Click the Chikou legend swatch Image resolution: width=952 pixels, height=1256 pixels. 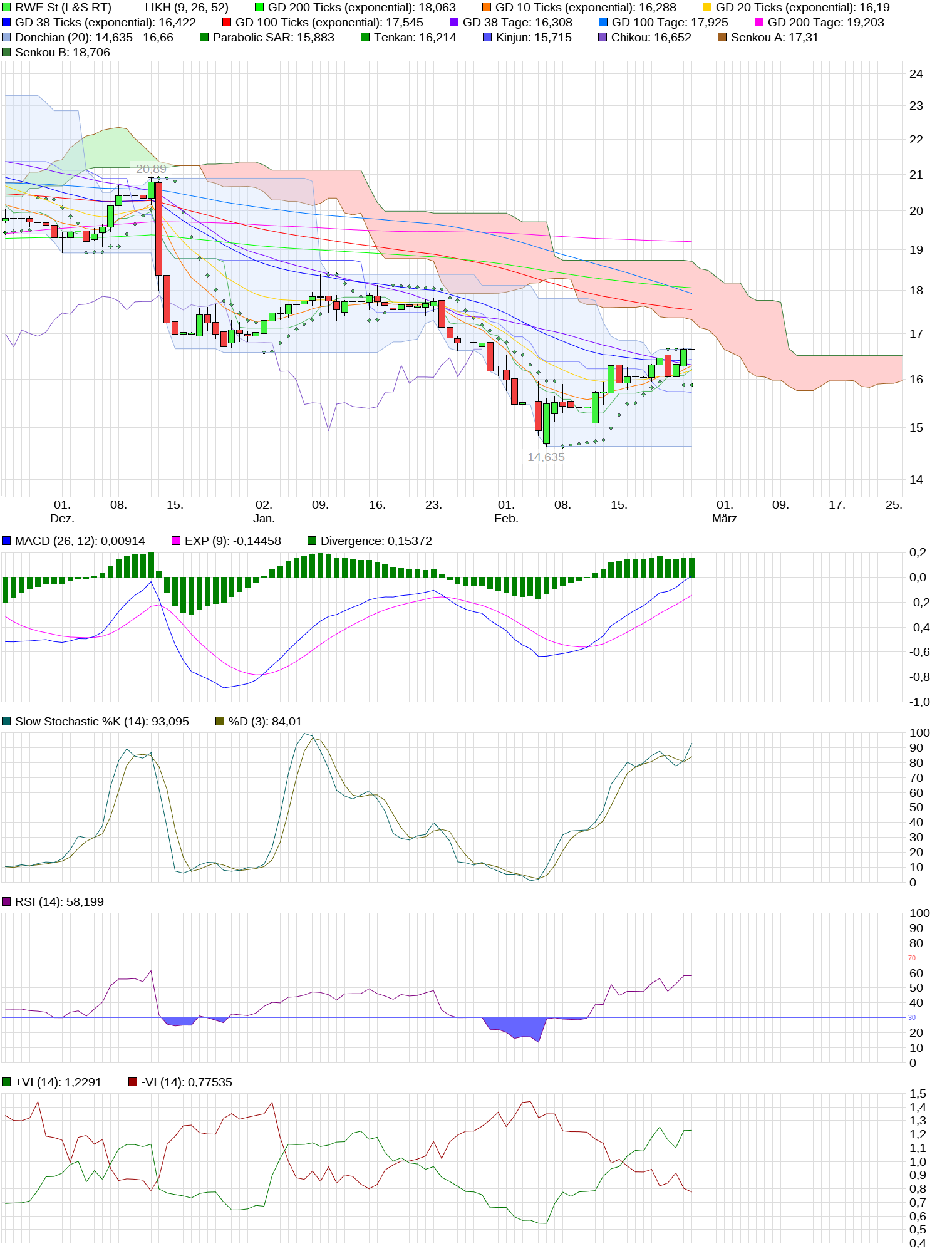click(603, 38)
